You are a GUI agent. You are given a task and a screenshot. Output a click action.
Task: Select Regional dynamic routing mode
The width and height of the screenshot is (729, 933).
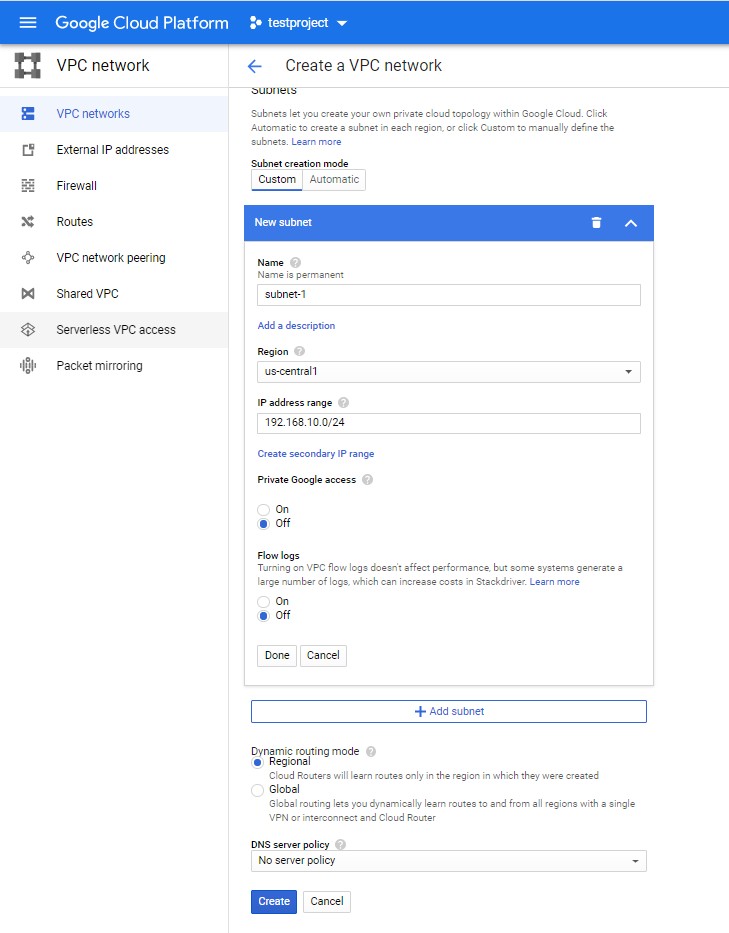[x=257, y=763]
